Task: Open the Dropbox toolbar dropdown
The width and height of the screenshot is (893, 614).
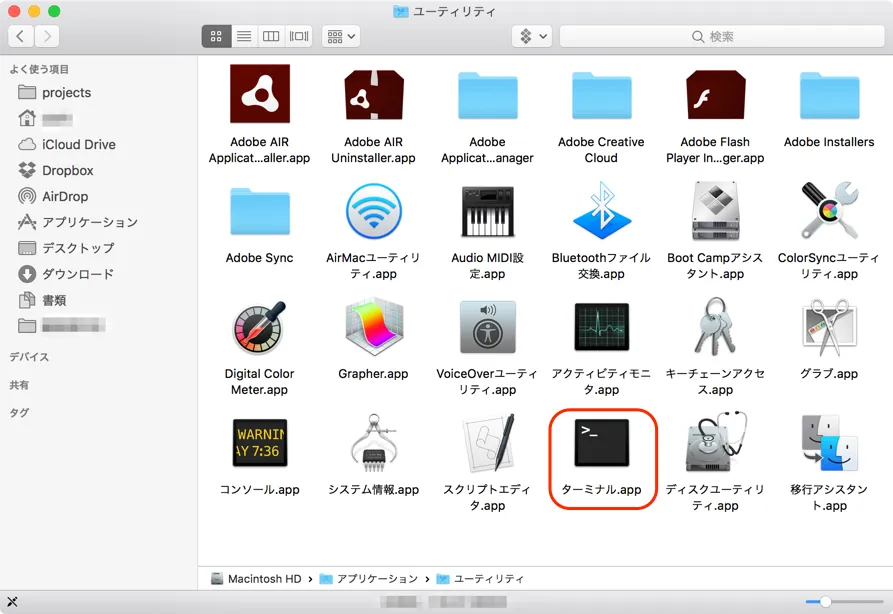Action: pyautogui.click(x=532, y=36)
